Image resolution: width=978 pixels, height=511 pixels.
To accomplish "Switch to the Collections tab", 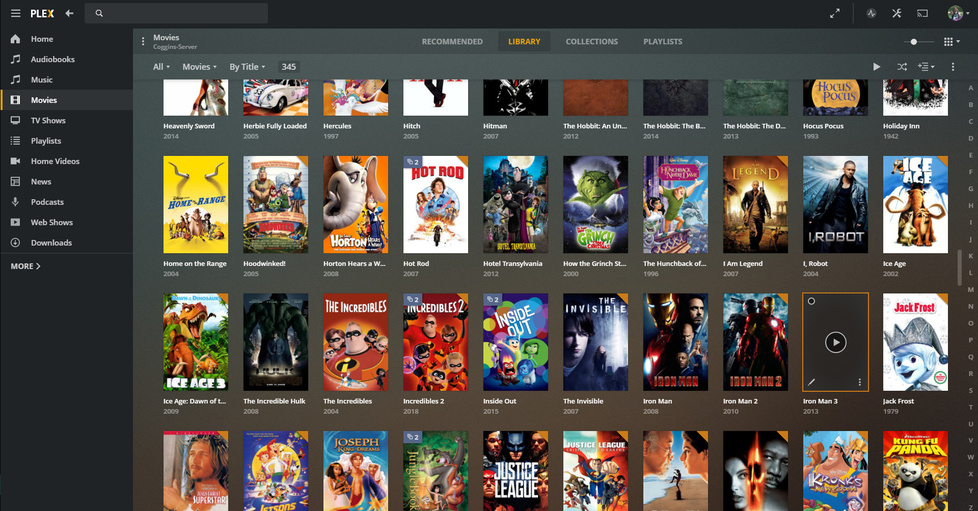I will (x=592, y=42).
